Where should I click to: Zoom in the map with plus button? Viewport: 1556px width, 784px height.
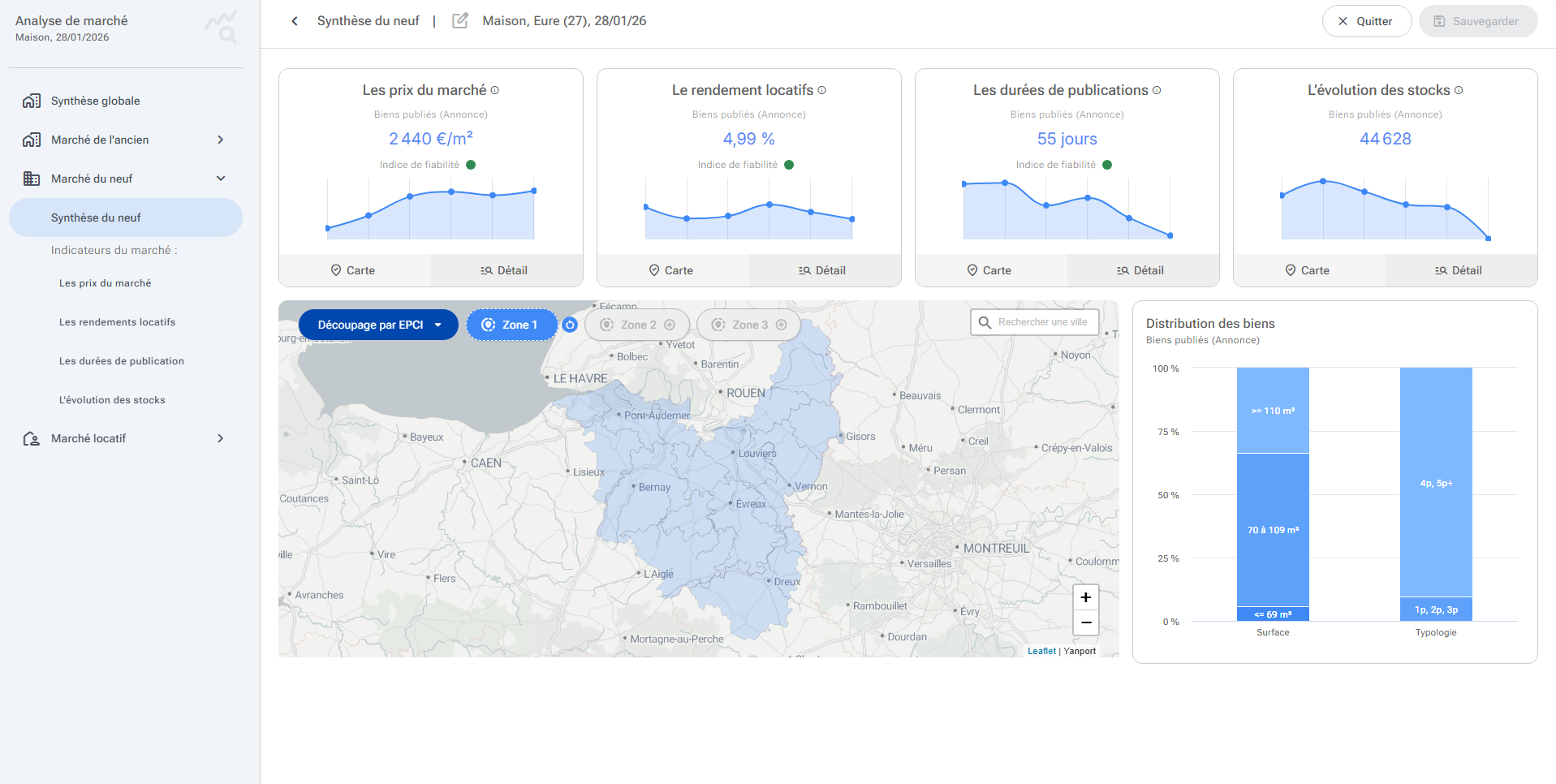(x=1085, y=597)
